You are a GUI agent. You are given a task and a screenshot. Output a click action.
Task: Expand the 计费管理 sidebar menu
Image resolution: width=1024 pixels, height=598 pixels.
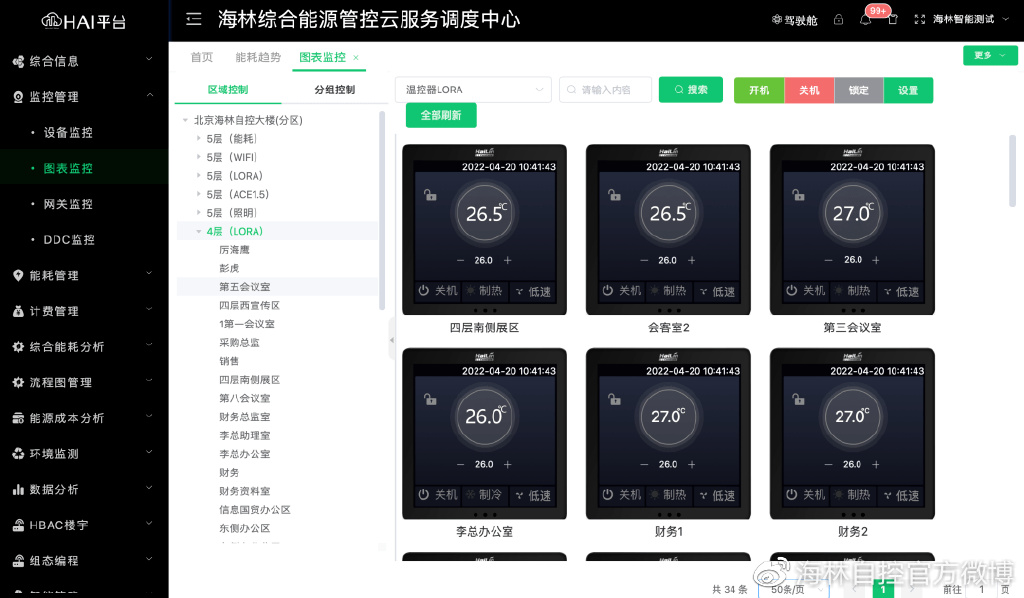pyautogui.click(x=84, y=311)
